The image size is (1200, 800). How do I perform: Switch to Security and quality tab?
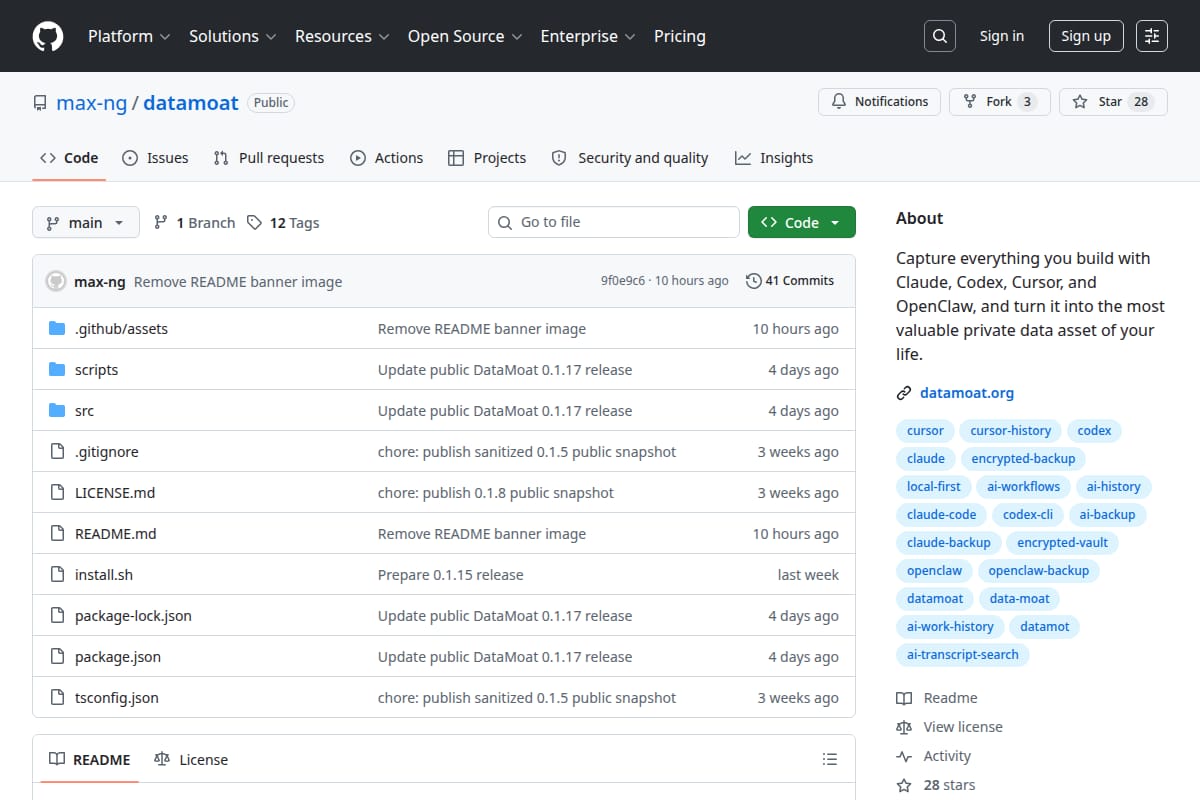pyautogui.click(x=630, y=158)
